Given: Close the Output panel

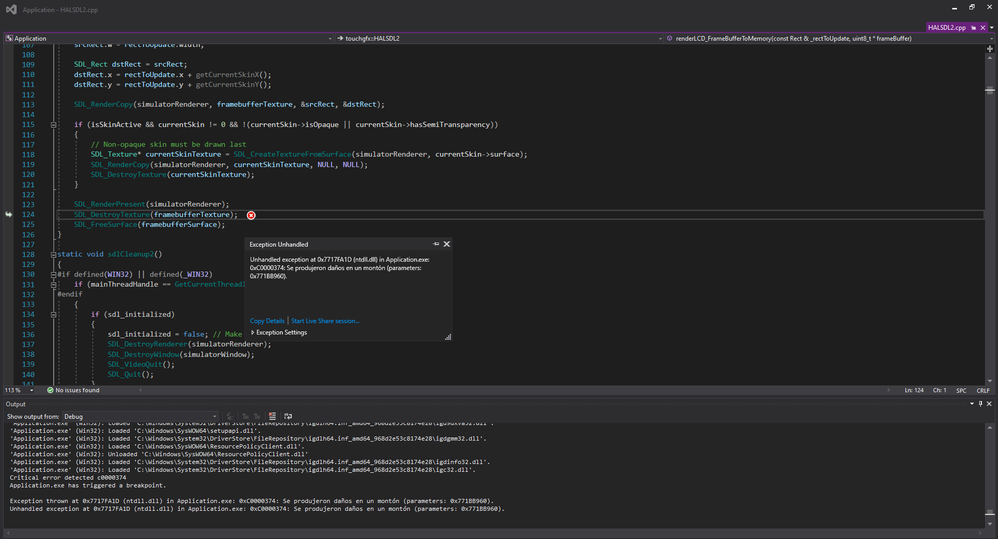Looking at the screenshot, I should 989,403.
